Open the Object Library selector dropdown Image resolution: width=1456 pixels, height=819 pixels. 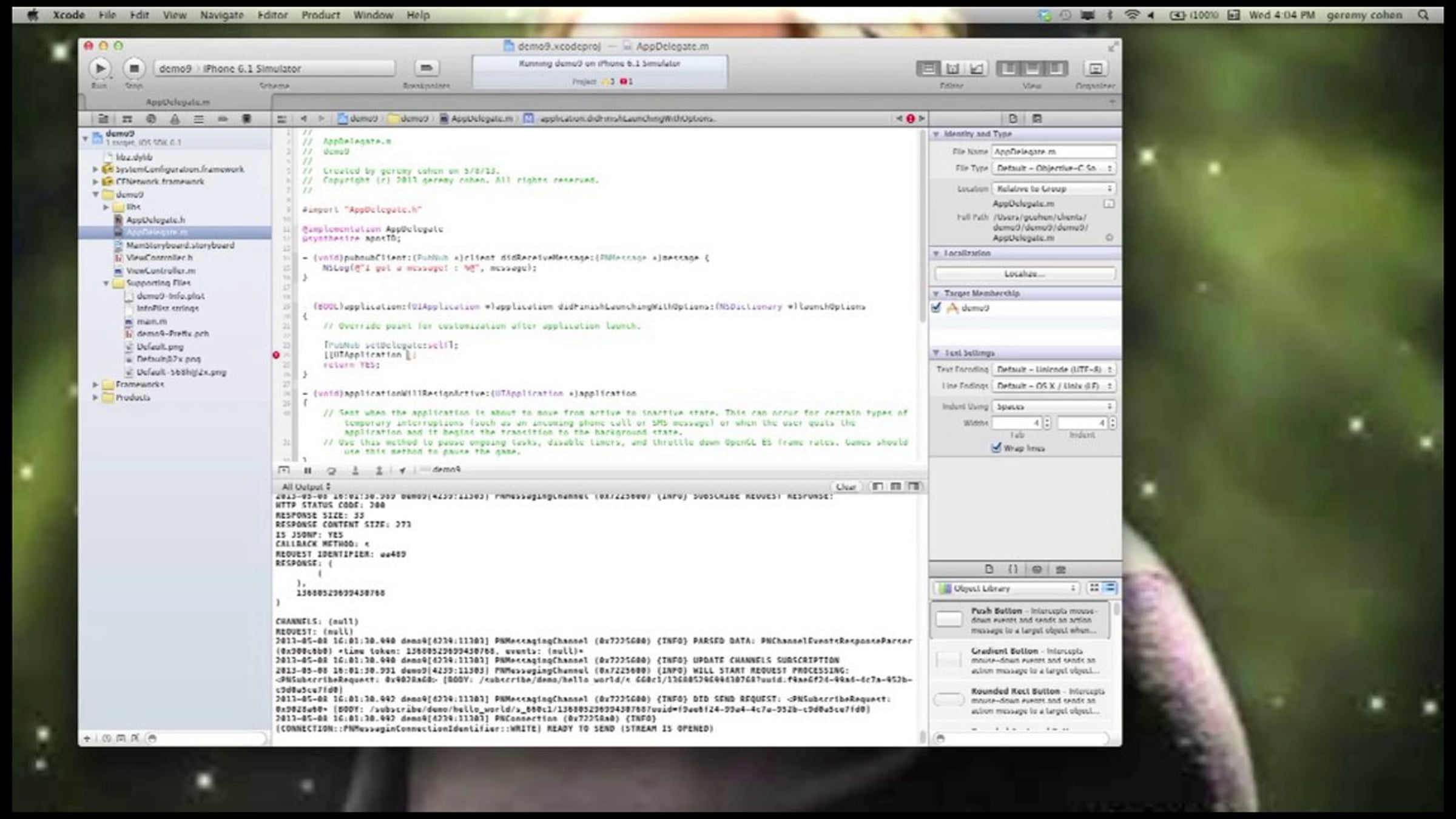coord(1006,588)
